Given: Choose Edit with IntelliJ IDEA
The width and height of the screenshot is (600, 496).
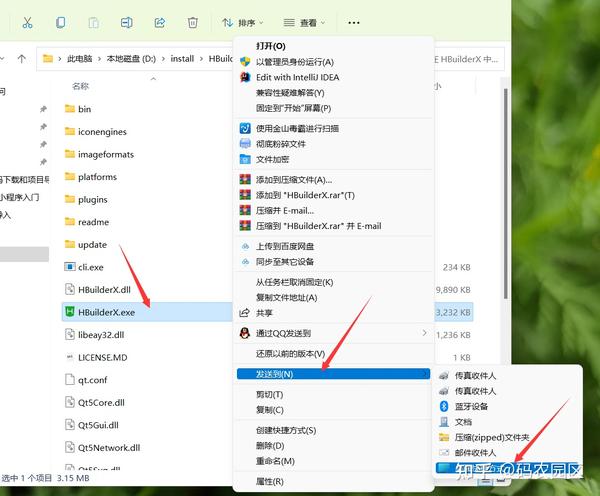Looking at the screenshot, I should tap(334, 77).
